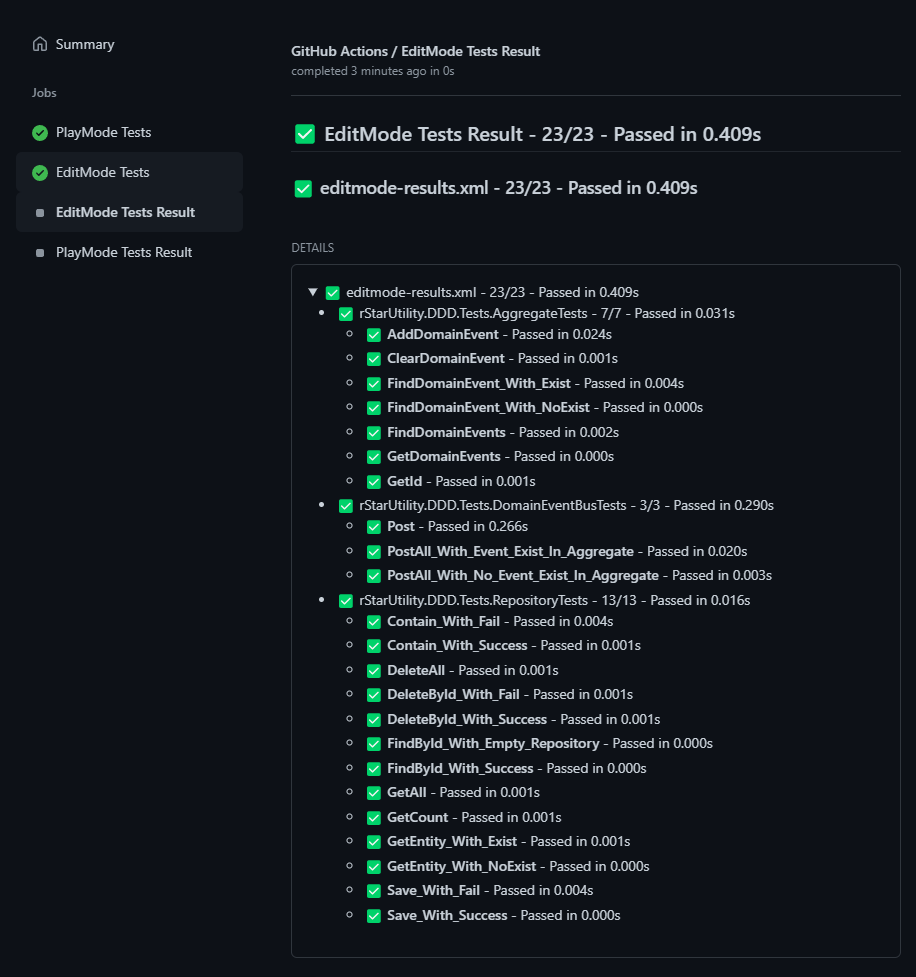
Task: Click GetEntity_With_Exist test name
Action: [x=452, y=842]
